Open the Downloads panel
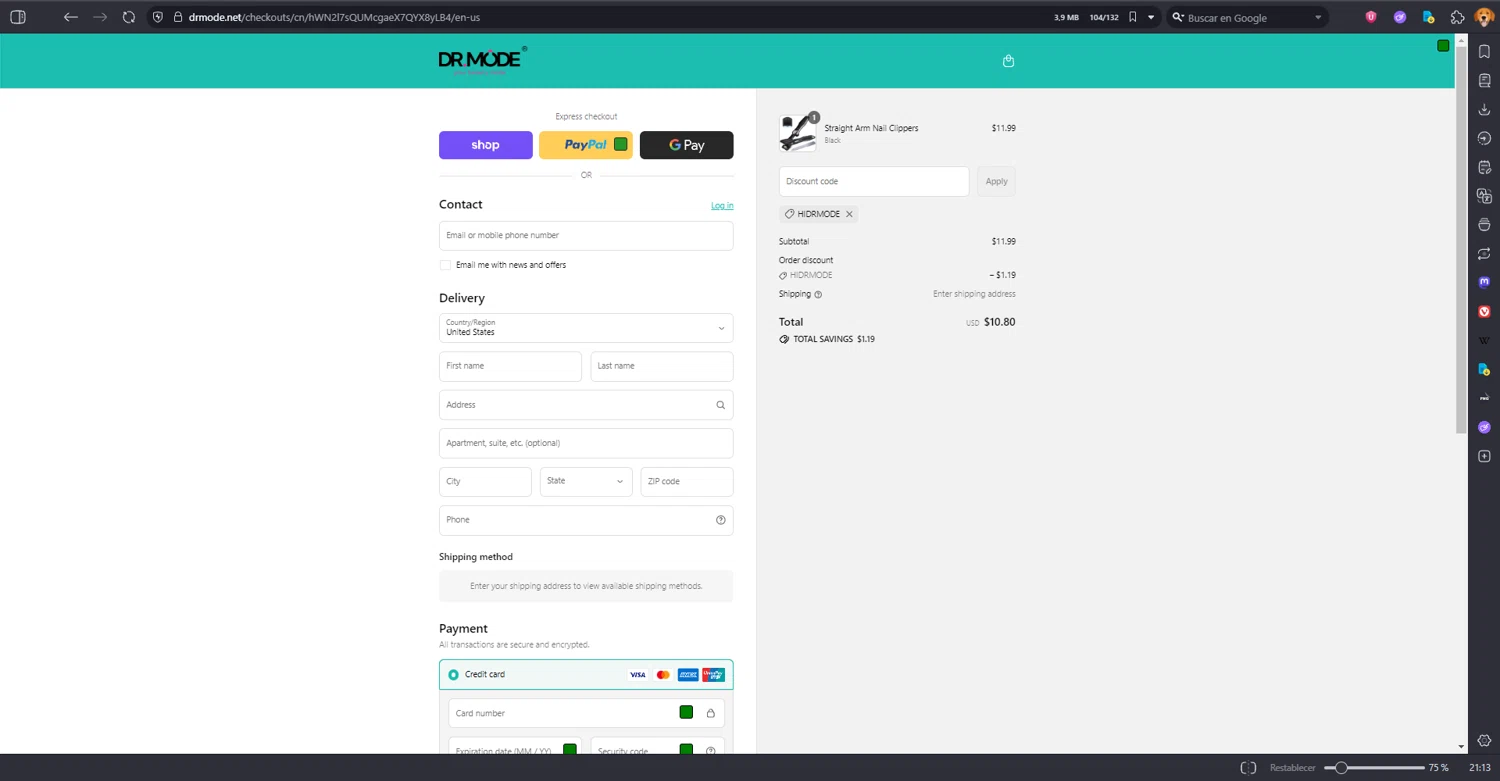Viewport: 1500px width, 781px height. [1484, 109]
